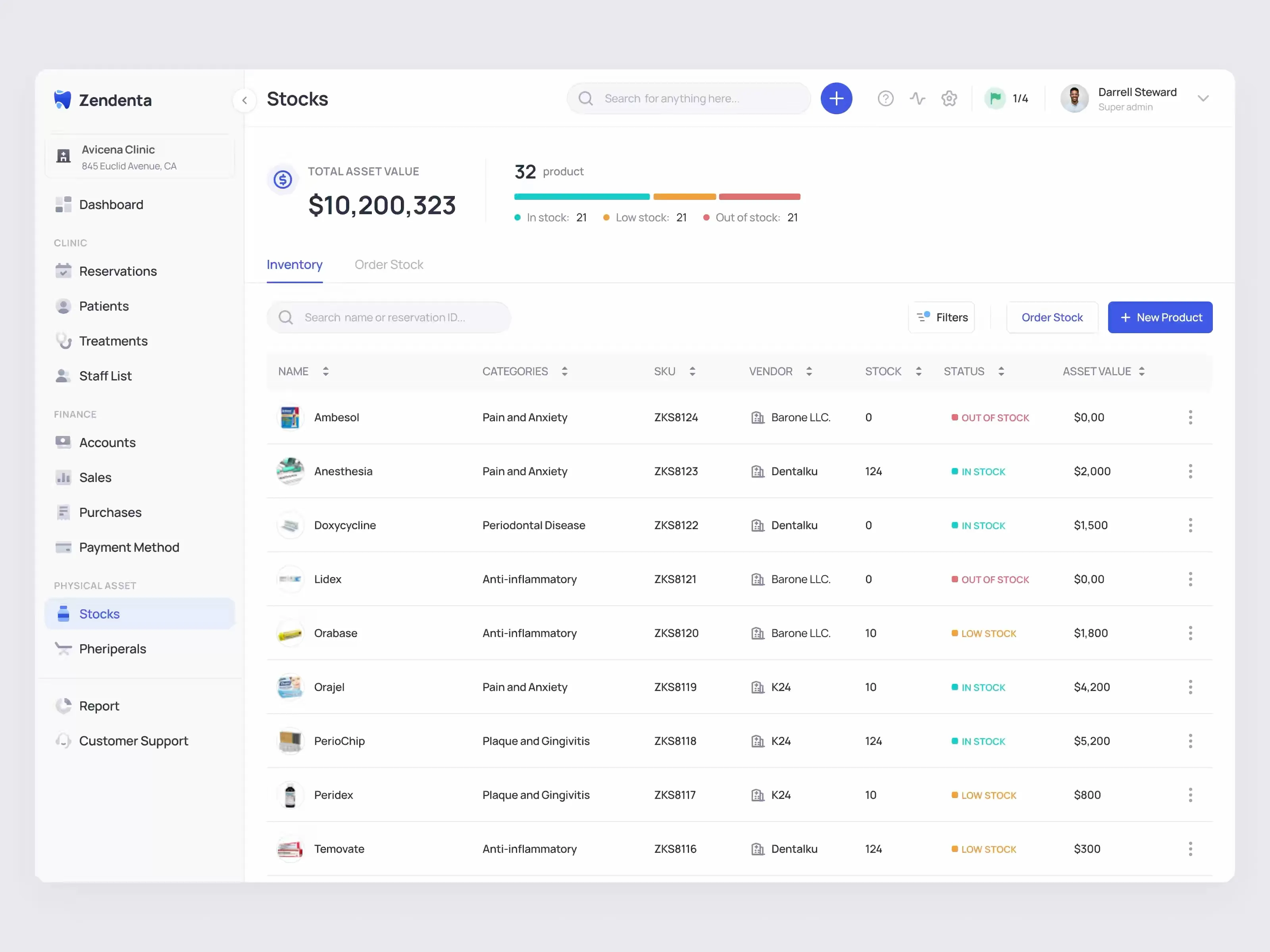Open the Filters button

(942, 317)
